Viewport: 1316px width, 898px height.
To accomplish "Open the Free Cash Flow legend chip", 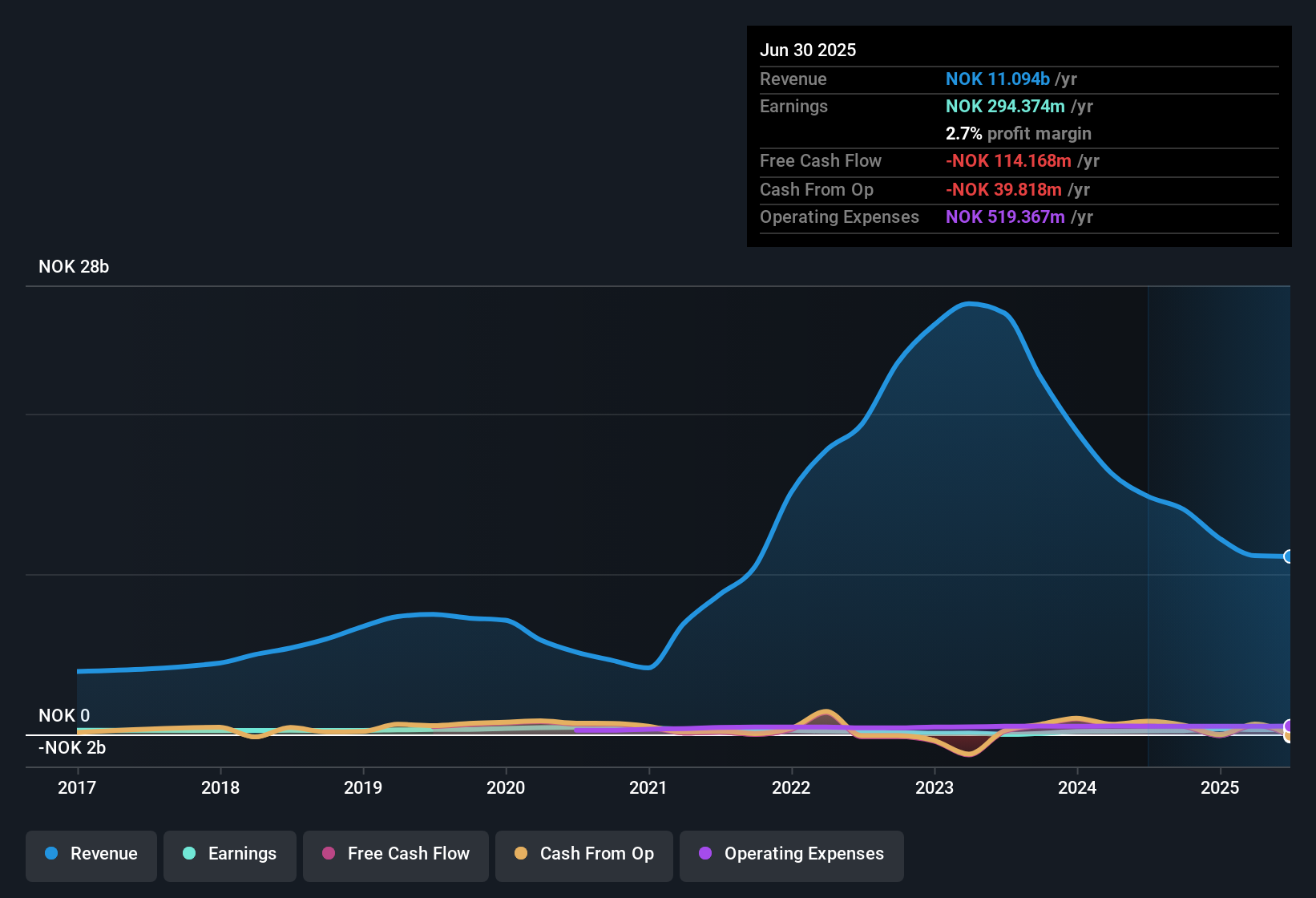I will point(395,854).
